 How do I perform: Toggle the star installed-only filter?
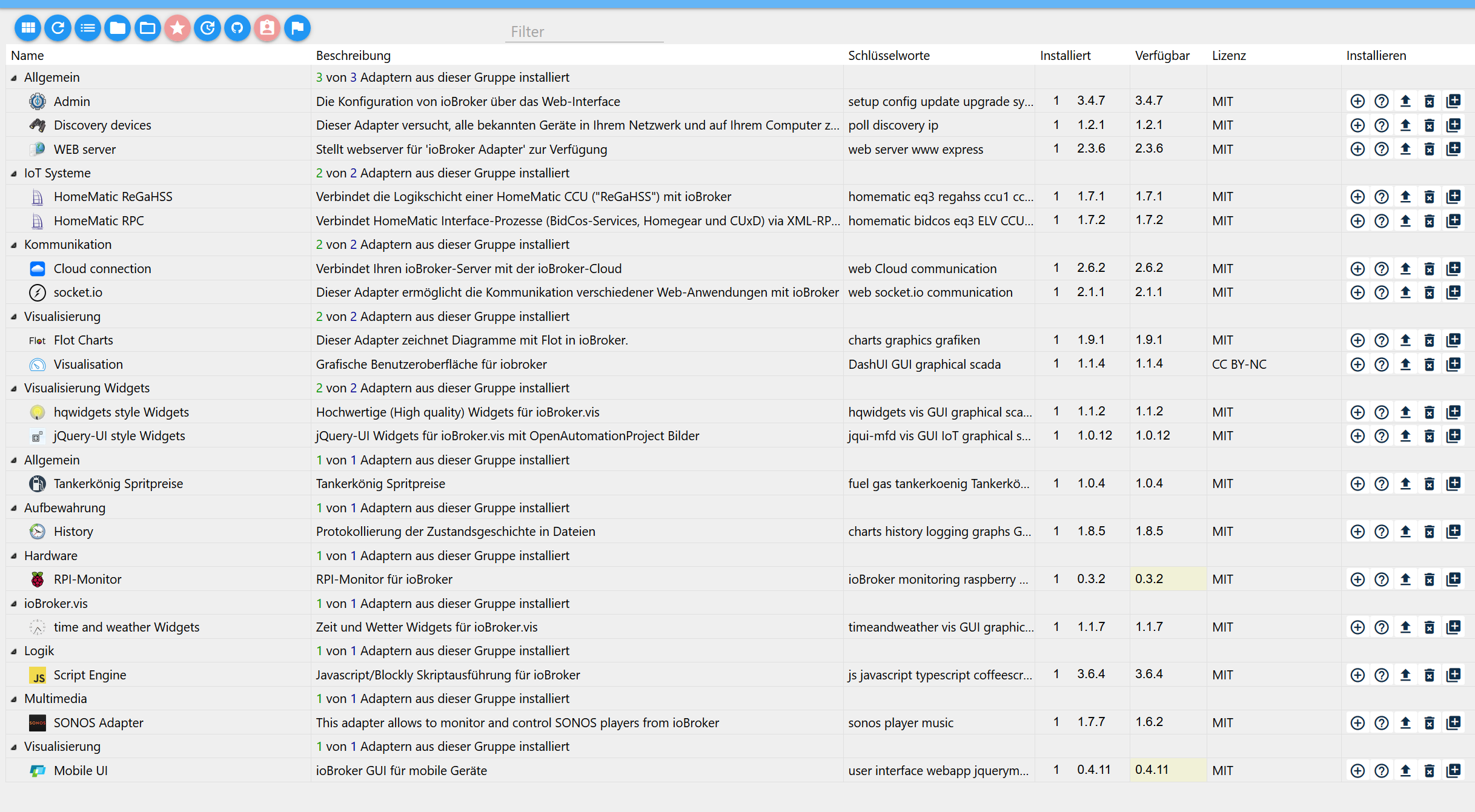pos(177,28)
